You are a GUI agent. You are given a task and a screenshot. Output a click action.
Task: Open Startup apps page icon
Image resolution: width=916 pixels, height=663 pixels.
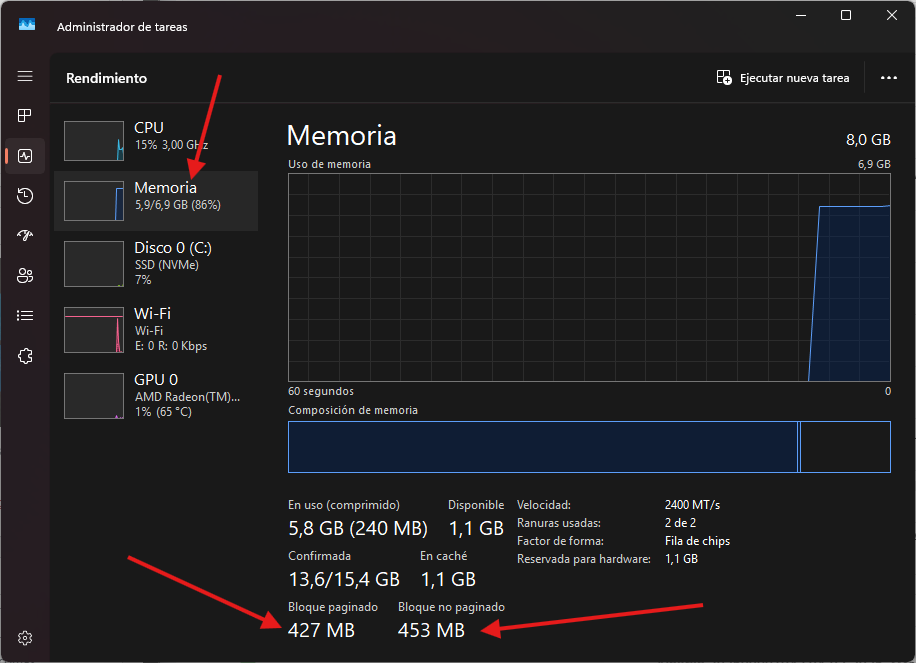click(25, 235)
